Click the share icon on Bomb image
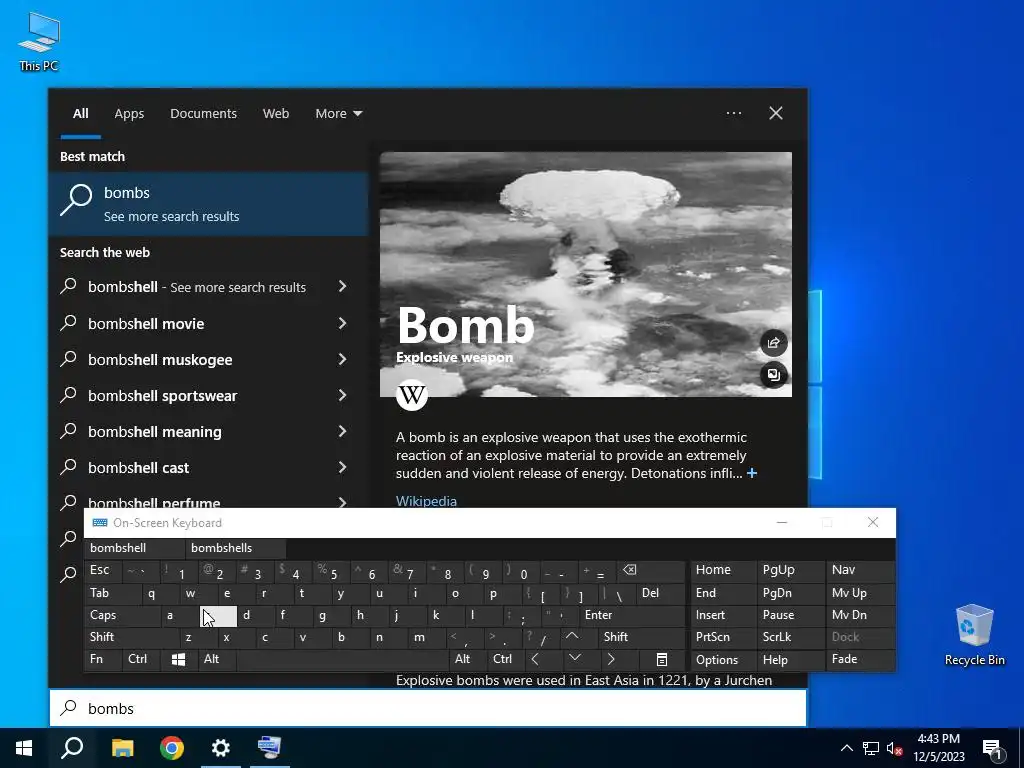The height and width of the screenshot is (768, 1024). pos(773,343)
